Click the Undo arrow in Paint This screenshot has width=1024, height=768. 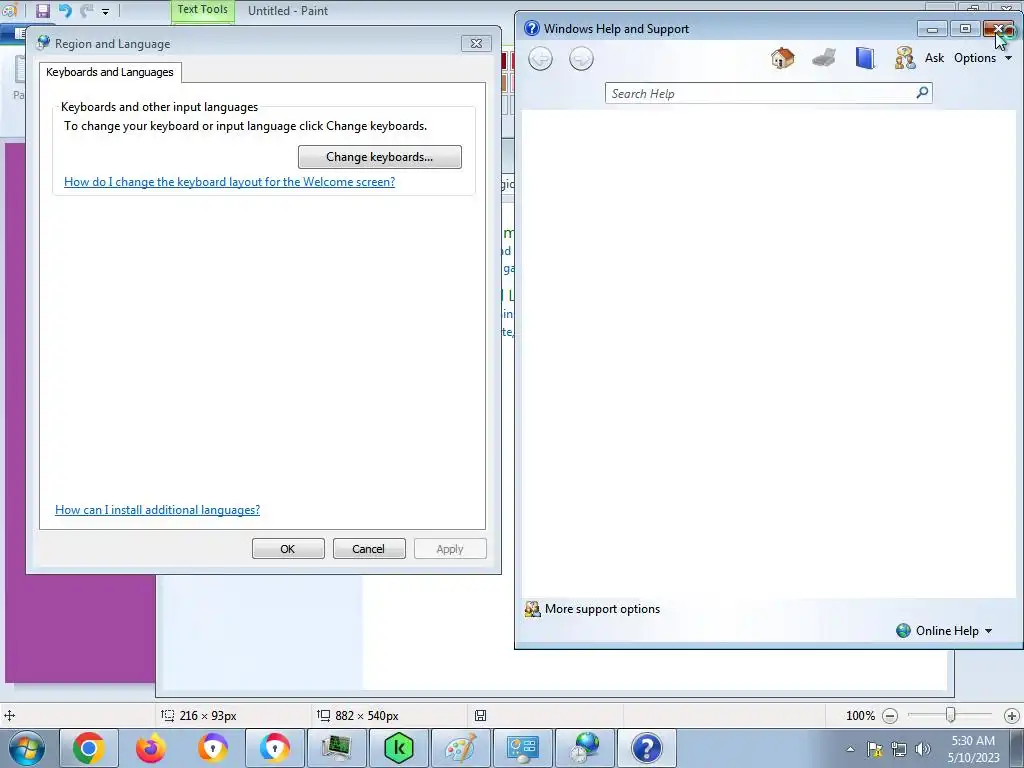click(x=65, y=10)
